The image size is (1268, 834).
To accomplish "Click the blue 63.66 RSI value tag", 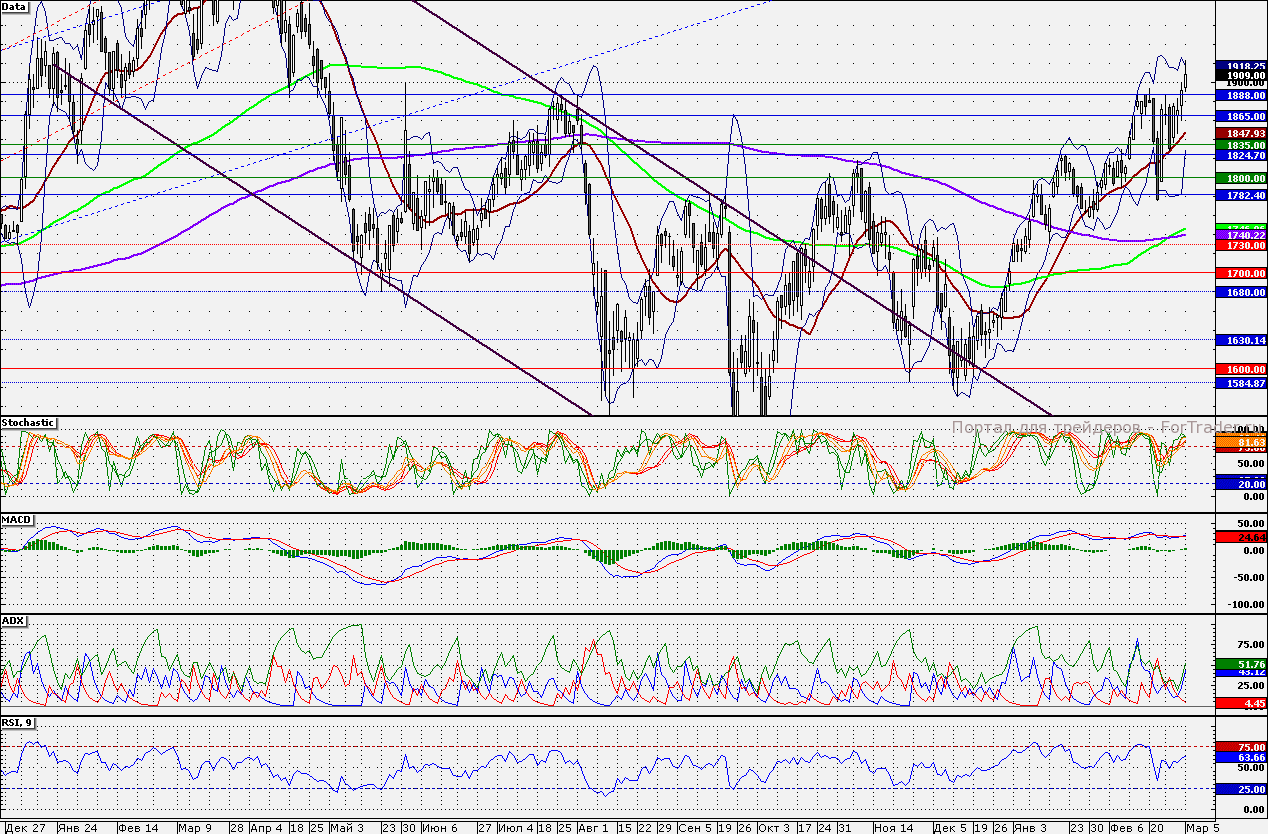I will (1240, 758).
